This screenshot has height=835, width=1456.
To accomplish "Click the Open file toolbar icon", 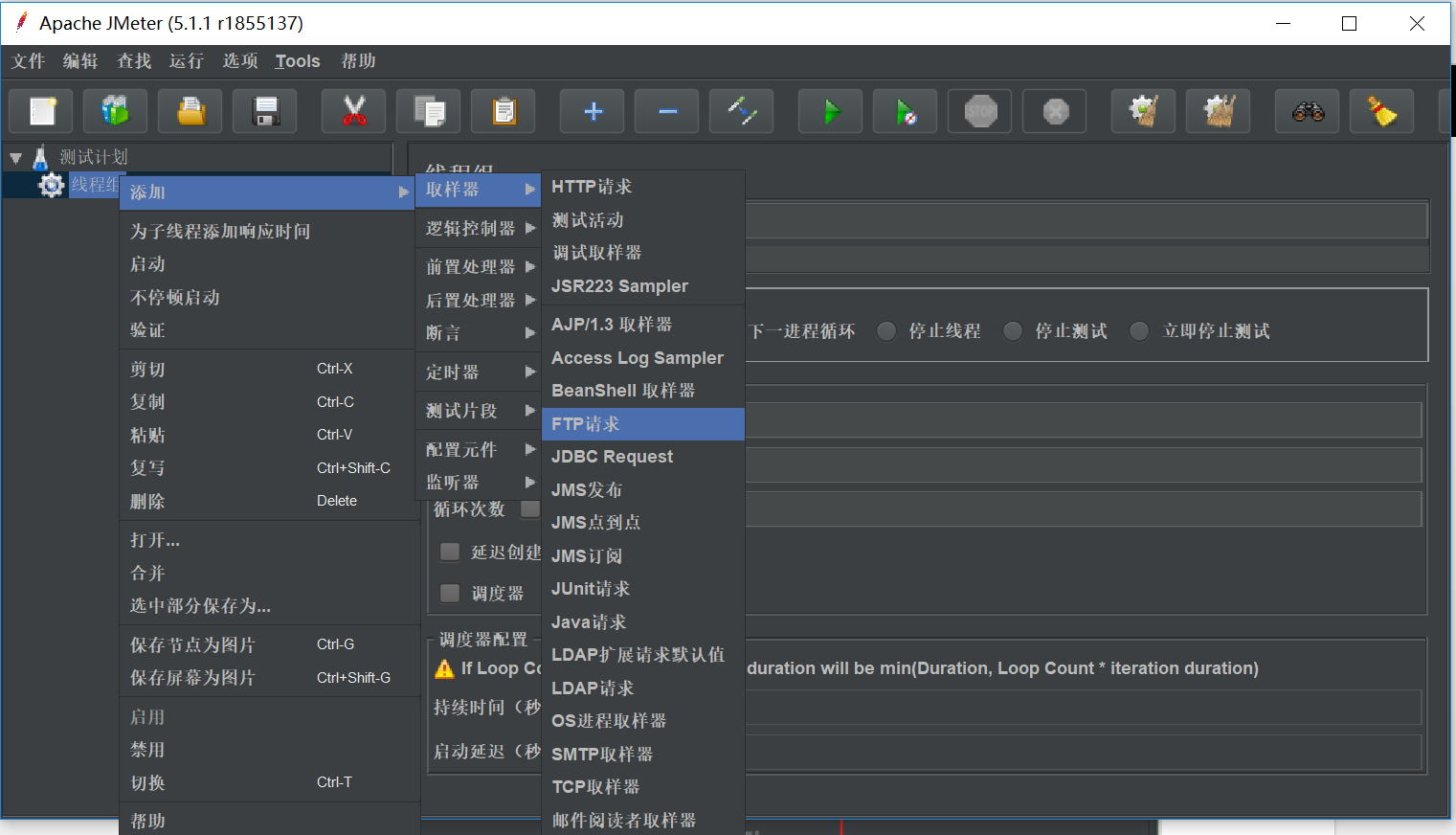I will 190,112.
